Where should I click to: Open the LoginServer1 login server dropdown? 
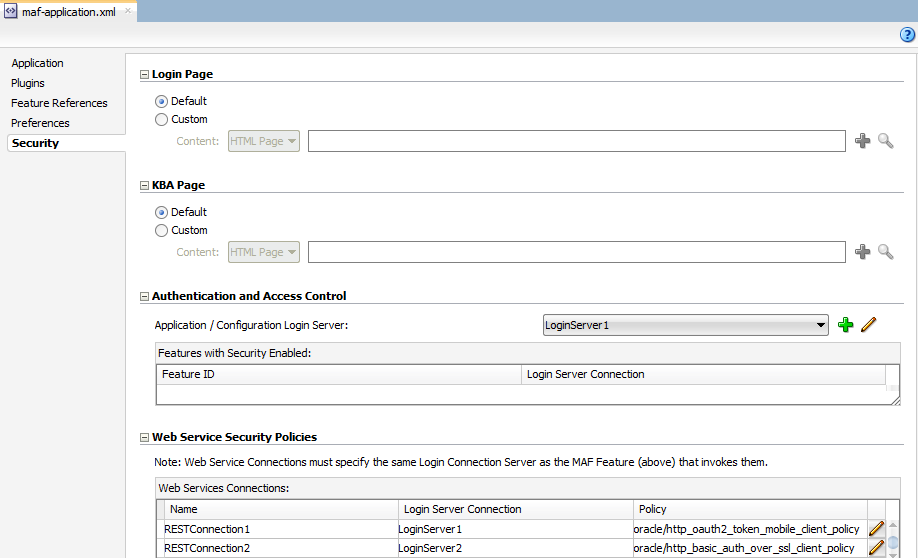pyautogui.click(x=686, y=325)
